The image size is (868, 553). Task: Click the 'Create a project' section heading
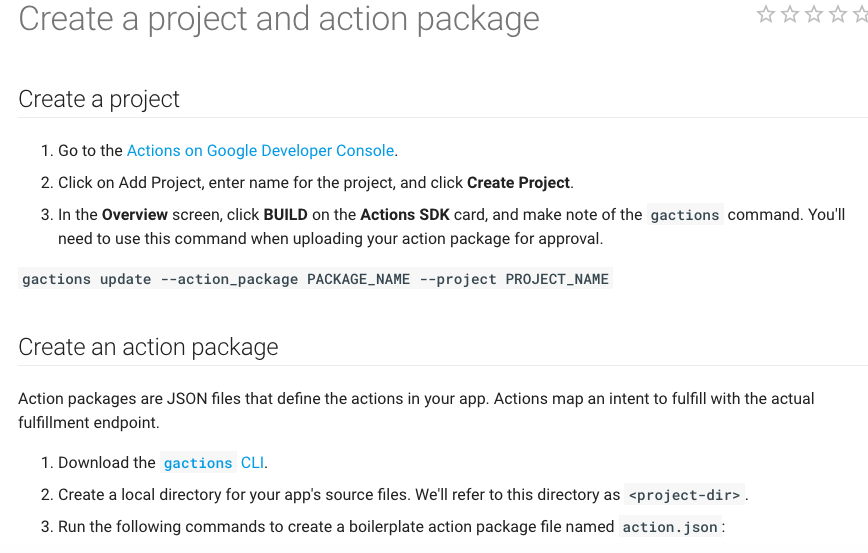coord(99,99)
